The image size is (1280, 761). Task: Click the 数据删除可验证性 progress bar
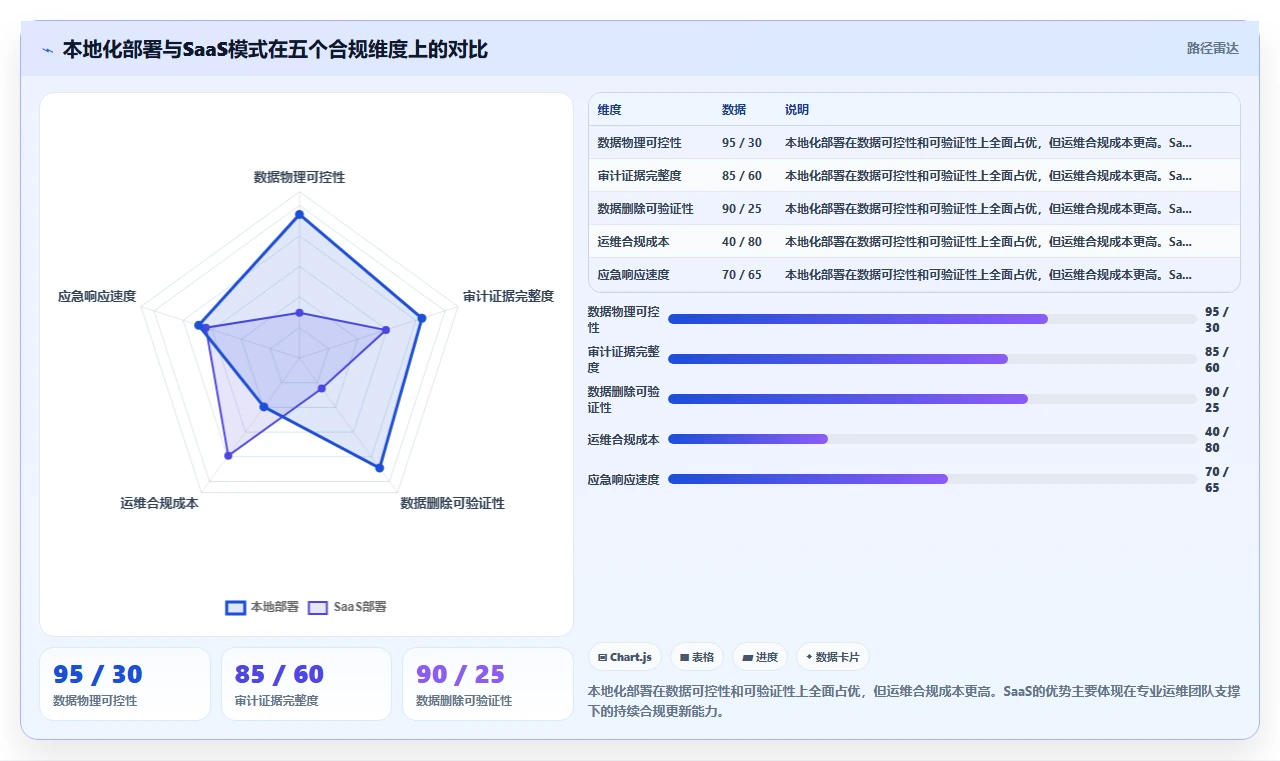pos(932,399)
